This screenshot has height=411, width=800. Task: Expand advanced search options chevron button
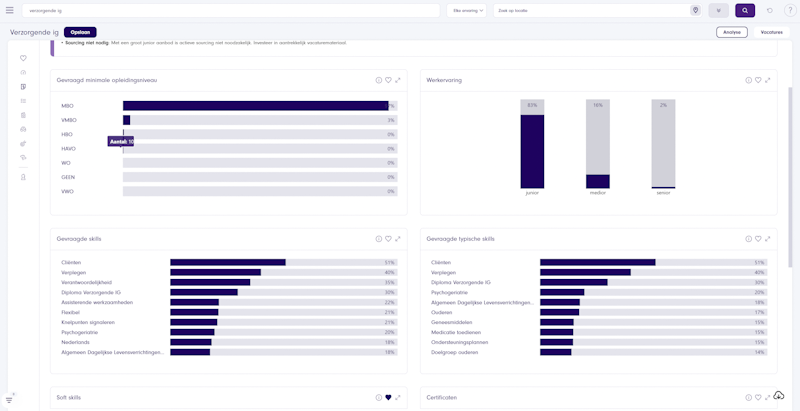point(718,10)
